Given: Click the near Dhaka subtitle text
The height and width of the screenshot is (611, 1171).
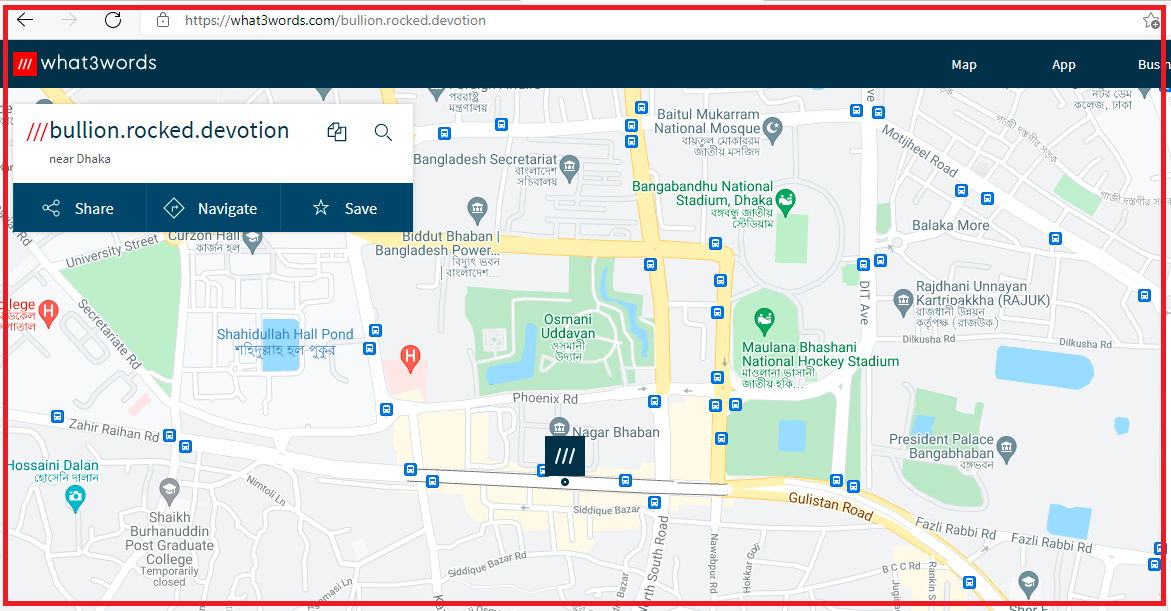Looking at the screenshot, I should click(80, 159).
